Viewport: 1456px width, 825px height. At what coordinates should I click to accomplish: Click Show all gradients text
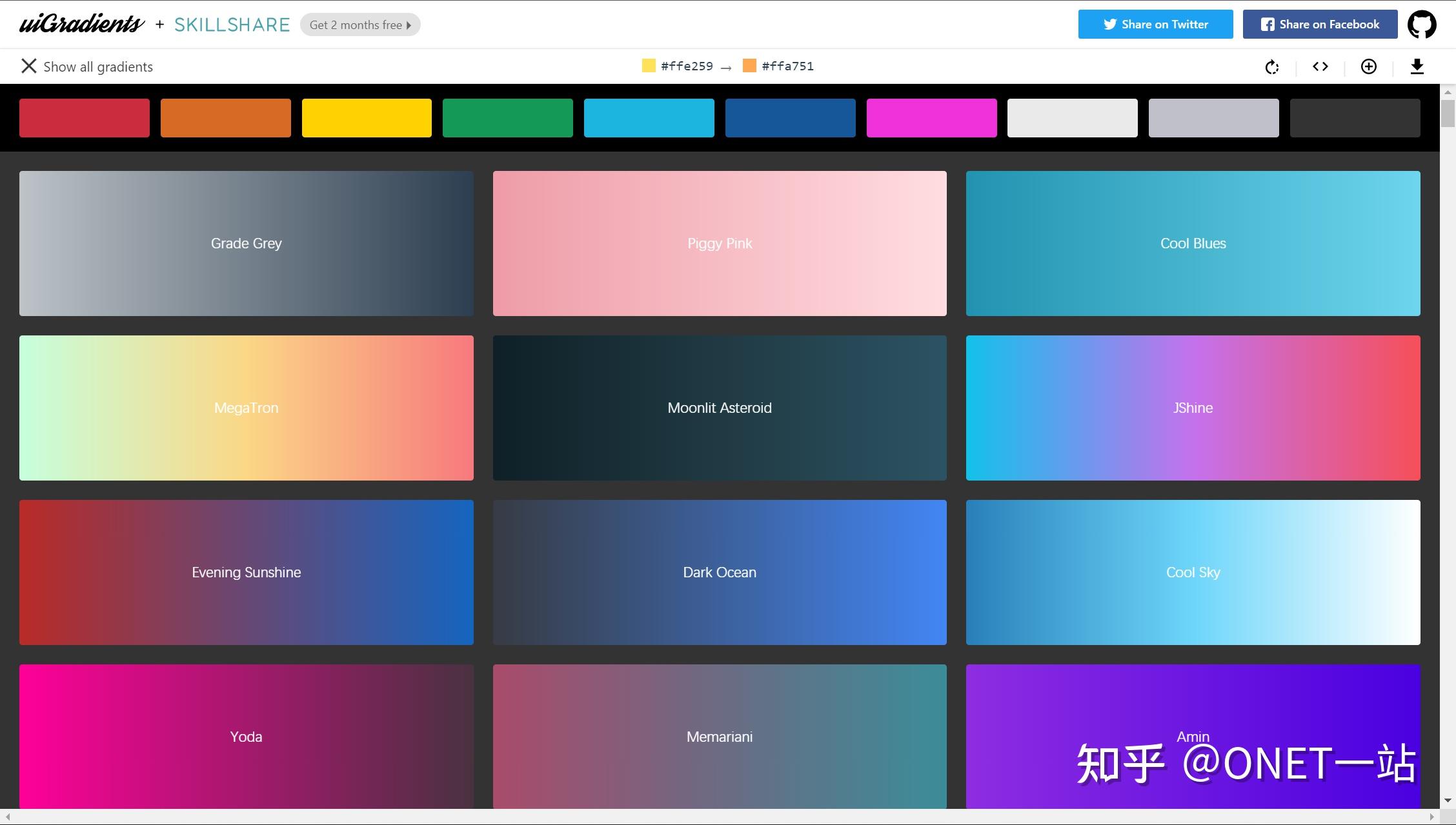point(98,66)
